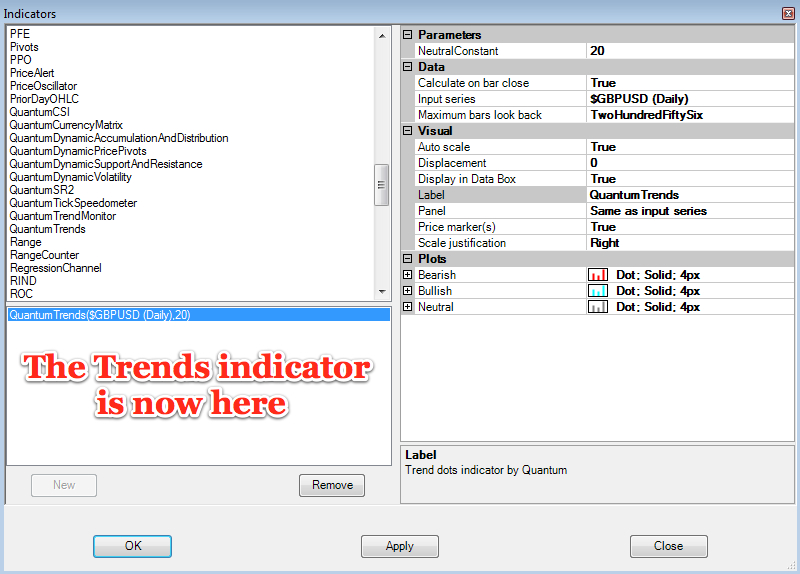Viewport: 800px width, 574px height.
Task: Collapse the Visual section
Action: pyautogui.click(x=407, y=131)
